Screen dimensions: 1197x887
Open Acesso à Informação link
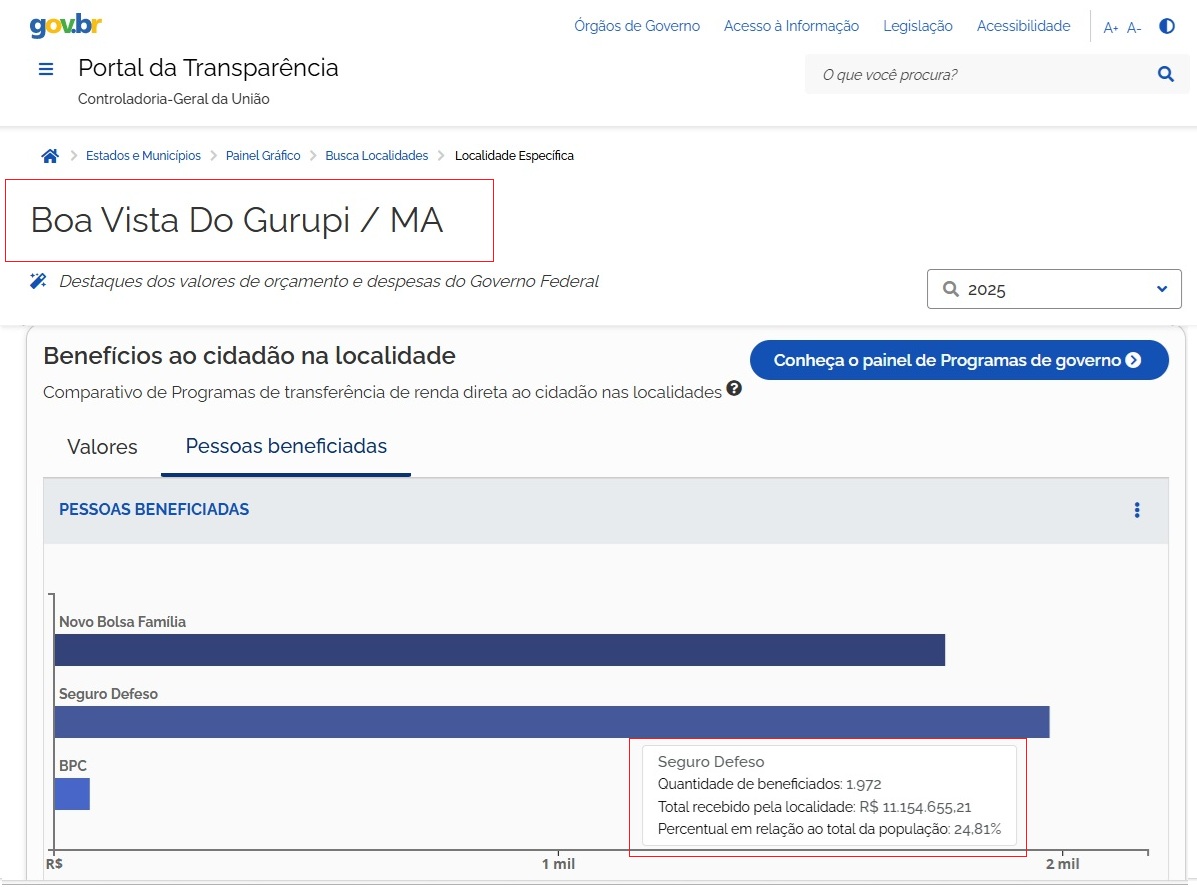pyautogui.click(x=791, y=27)
